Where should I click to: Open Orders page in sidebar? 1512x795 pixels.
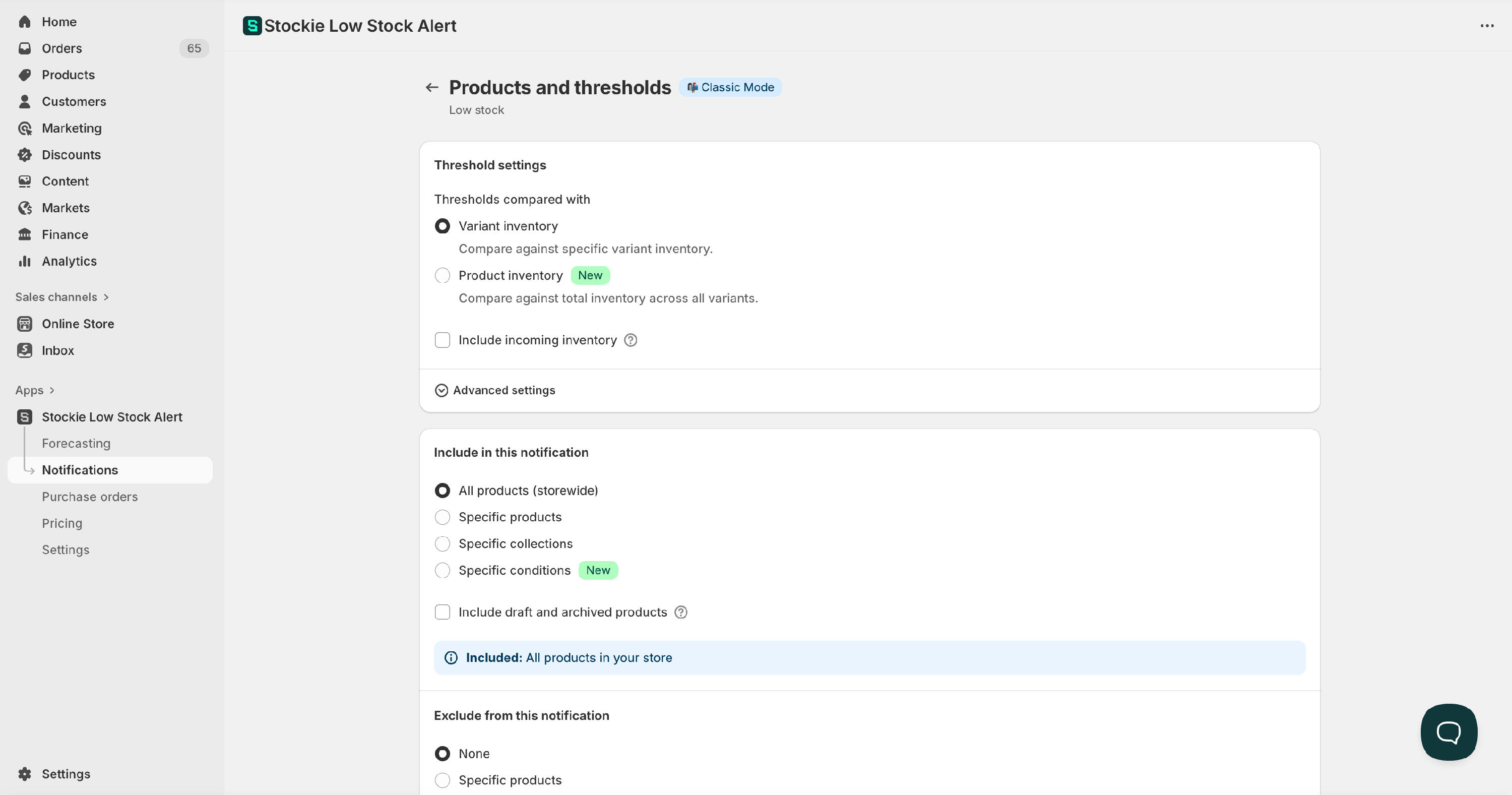(61, 48)
